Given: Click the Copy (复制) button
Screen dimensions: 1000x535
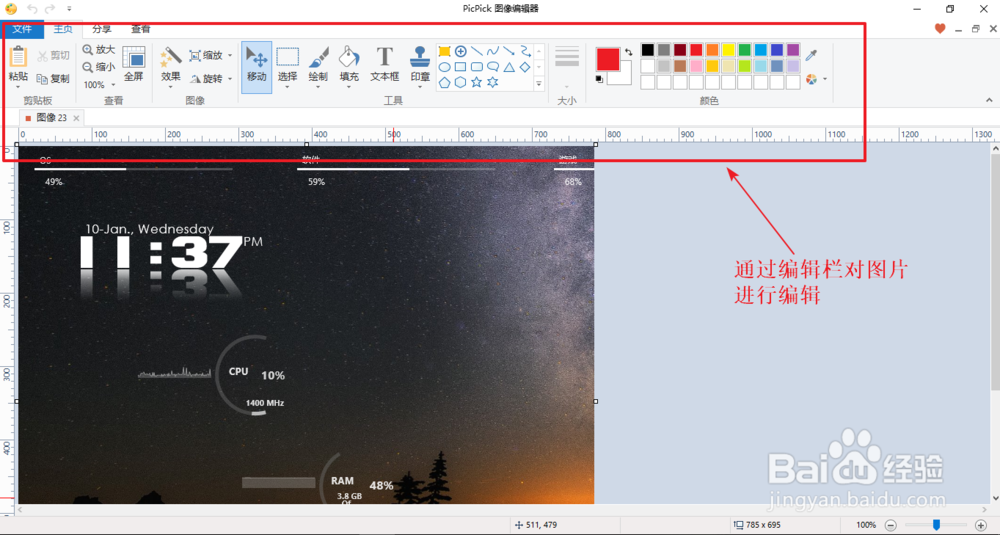Looking at the screenshot, I should pyautogui.click(x=54, y=79).
